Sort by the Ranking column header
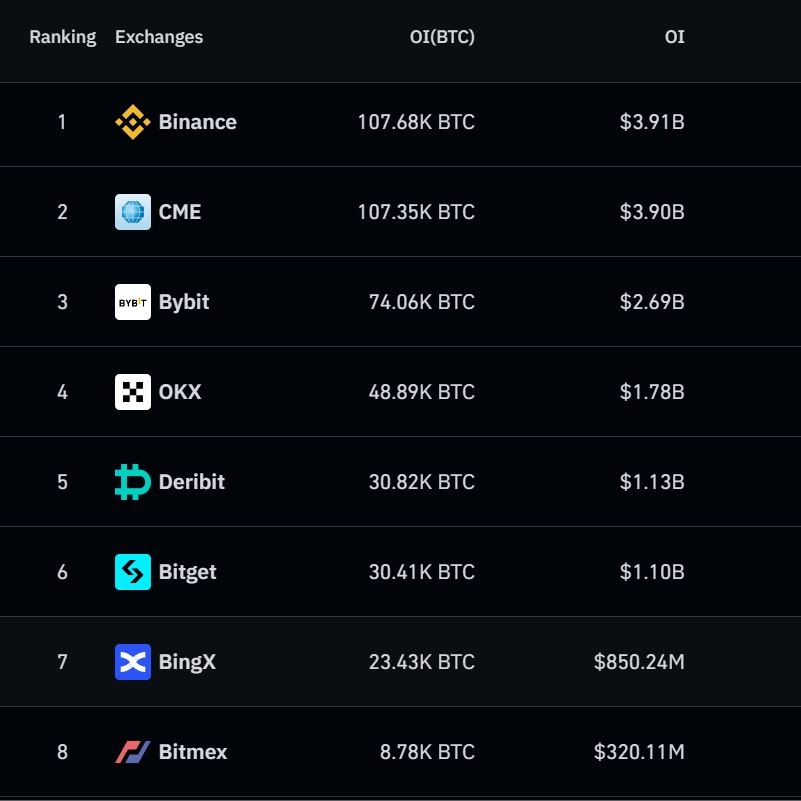 pyautogui.click(x=62, y=37)
